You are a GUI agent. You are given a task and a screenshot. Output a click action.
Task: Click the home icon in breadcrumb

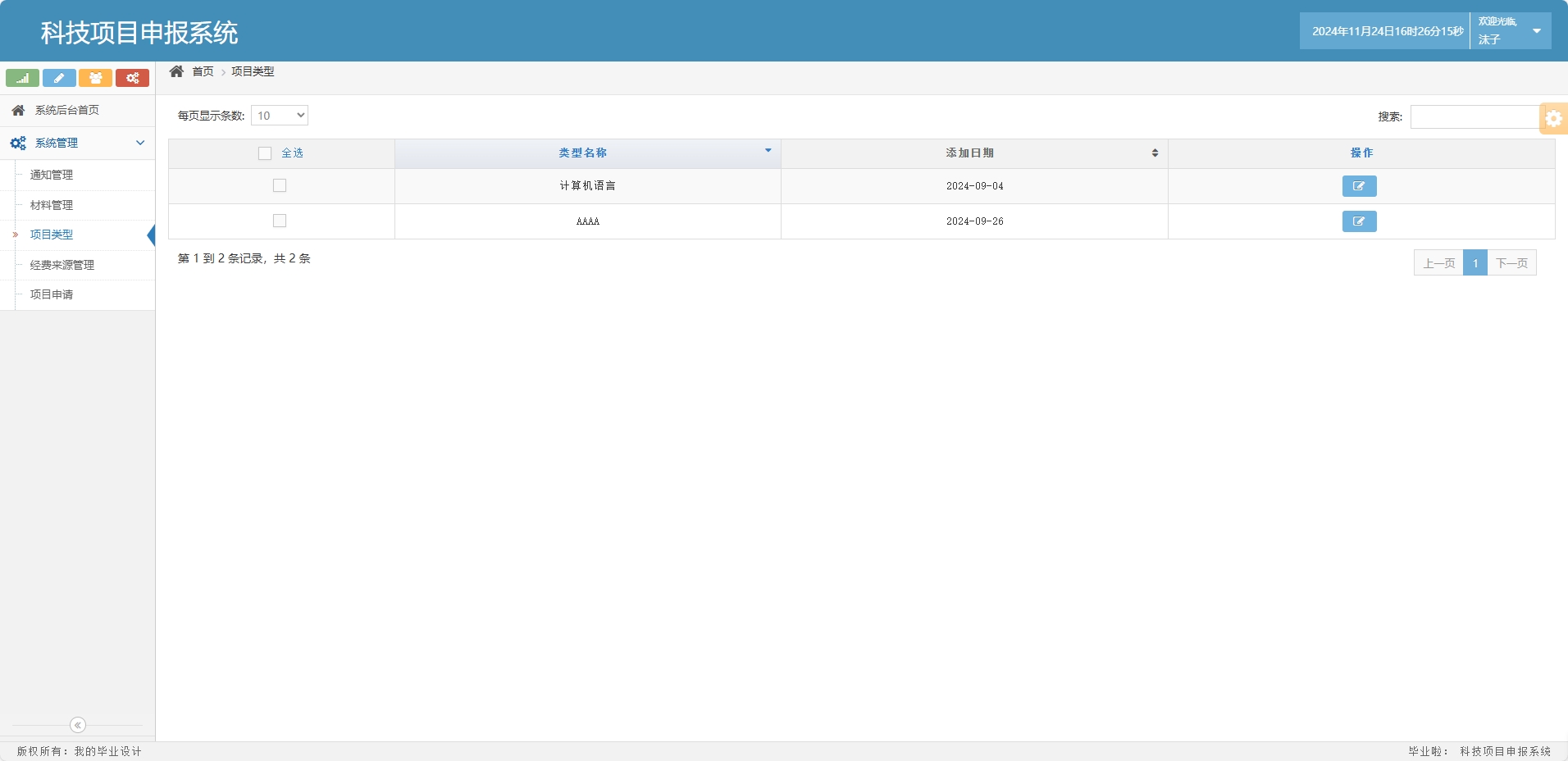(x=176, y=71)
